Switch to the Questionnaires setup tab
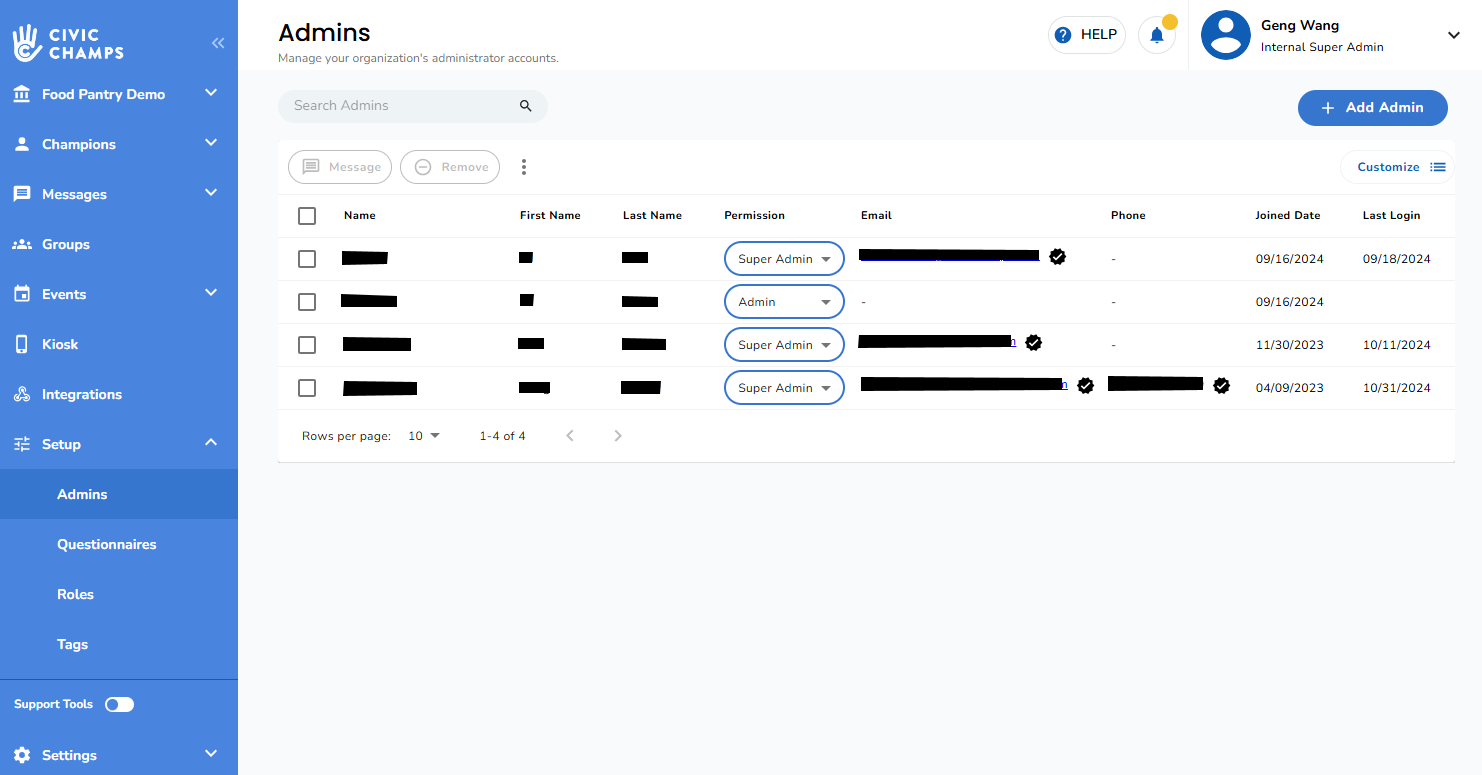The width and height of the screenshot is (1482, 775). coord(106,544)
